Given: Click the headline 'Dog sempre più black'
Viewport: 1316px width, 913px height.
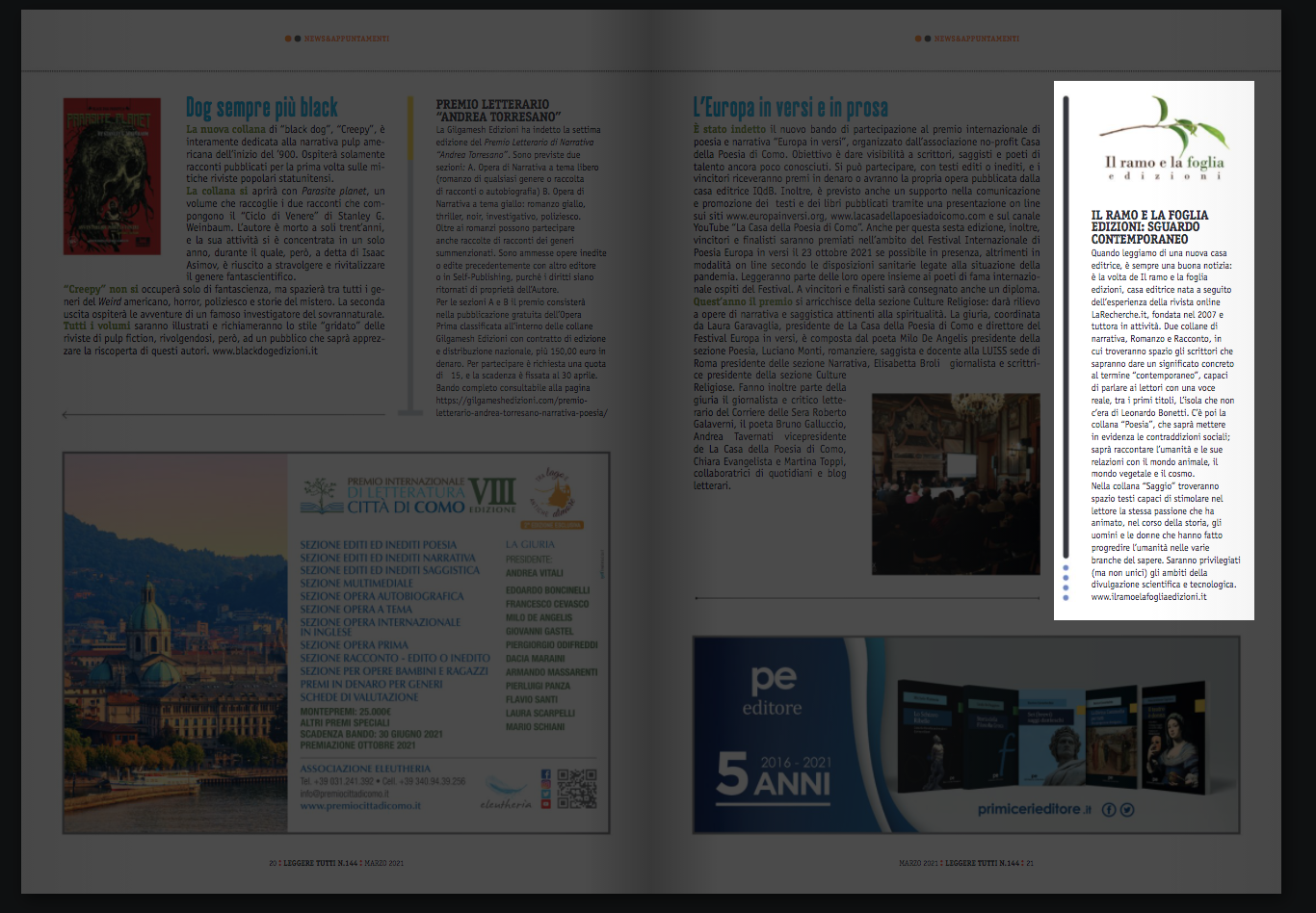Looking at the screenshot, I should click(x=262, y=107).
